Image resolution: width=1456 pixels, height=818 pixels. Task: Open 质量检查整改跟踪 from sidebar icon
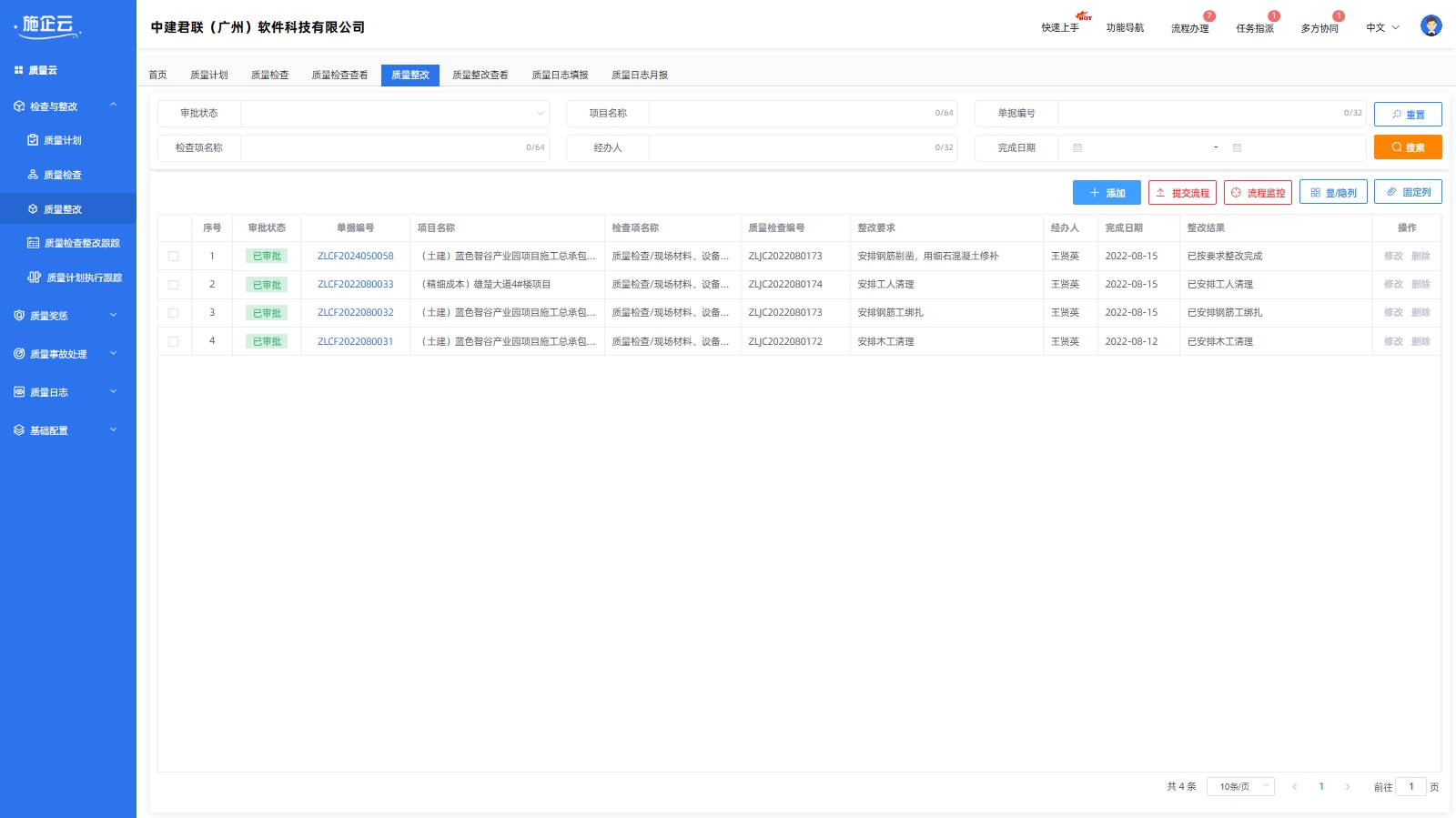(34, 243)
